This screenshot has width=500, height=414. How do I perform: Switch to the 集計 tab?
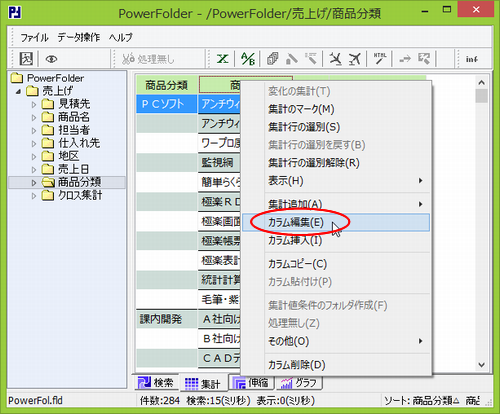pos(203,383)
